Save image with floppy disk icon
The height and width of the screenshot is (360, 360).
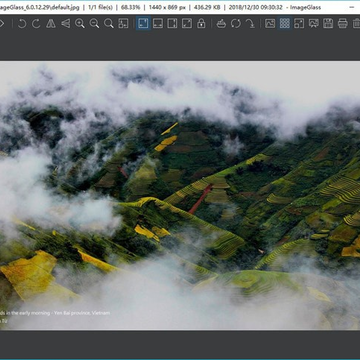tap(328, 24)
